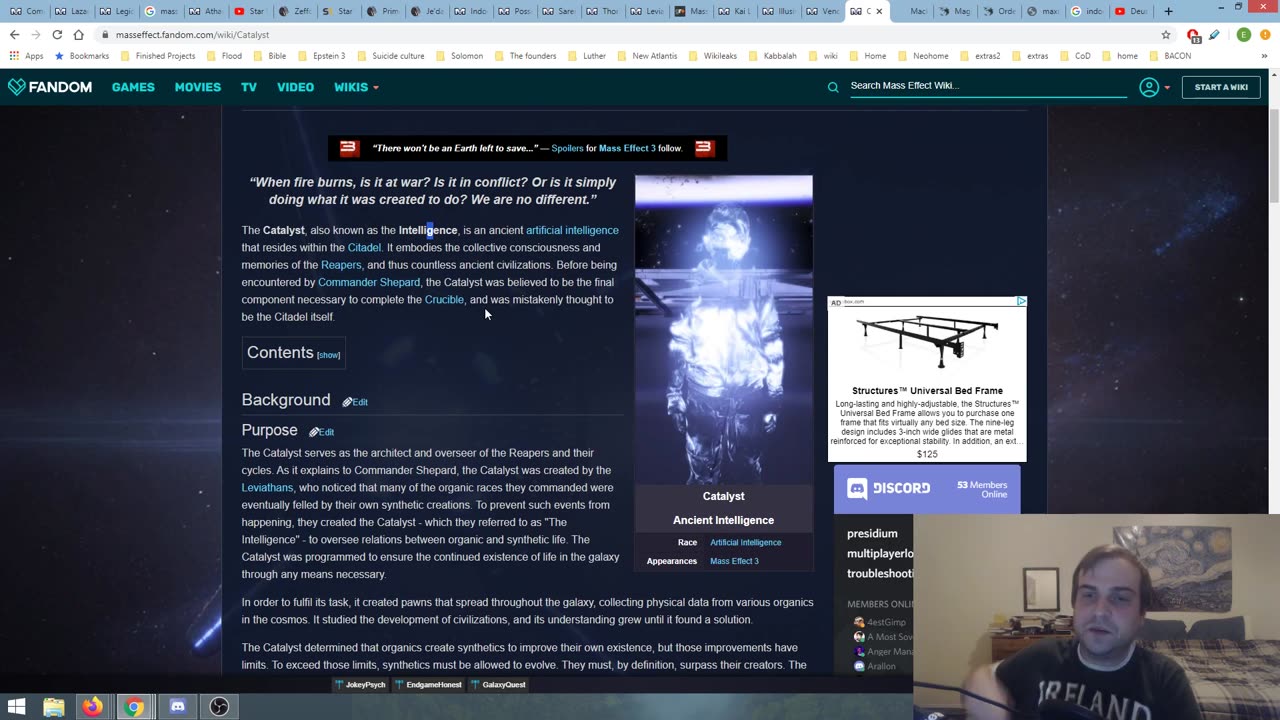Viewport: 1280px width, 720px height.
Task: Click the Fandom logo
Action: pos(50,87)
